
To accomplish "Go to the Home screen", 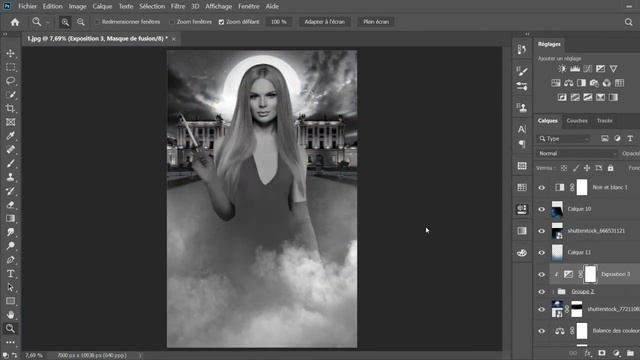I will (x=15, y=22).
